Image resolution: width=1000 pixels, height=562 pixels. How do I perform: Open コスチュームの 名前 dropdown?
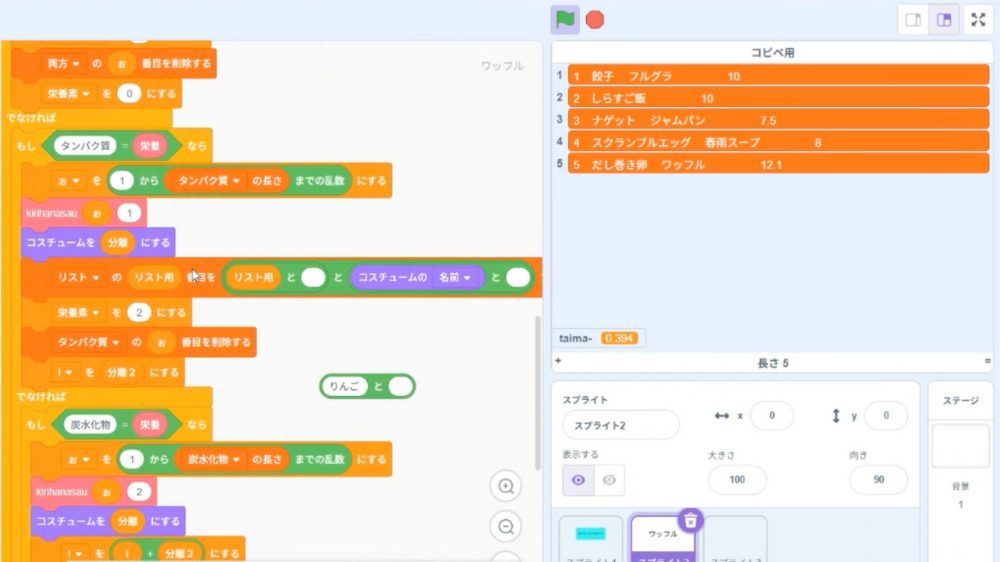click(454, 277)
